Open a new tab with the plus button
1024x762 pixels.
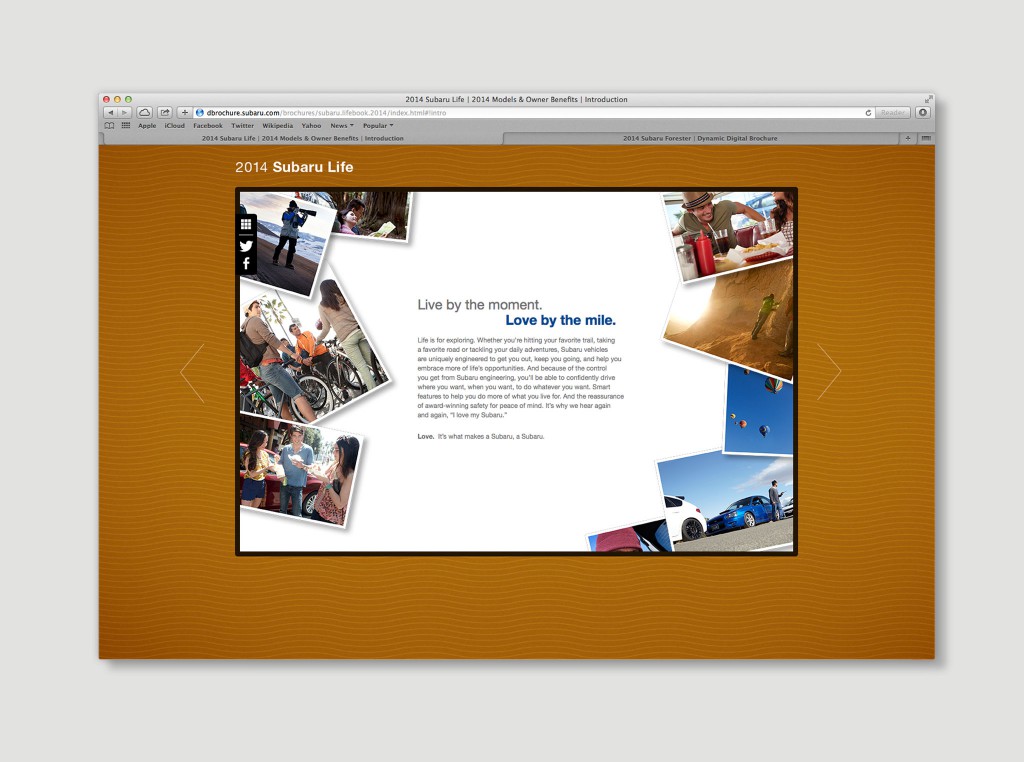908,138
